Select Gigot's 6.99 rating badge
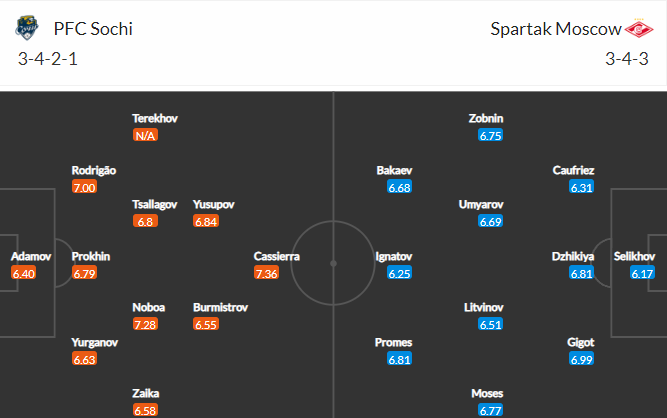Screen dimensions: 667x418 click(x=581, y=359)
